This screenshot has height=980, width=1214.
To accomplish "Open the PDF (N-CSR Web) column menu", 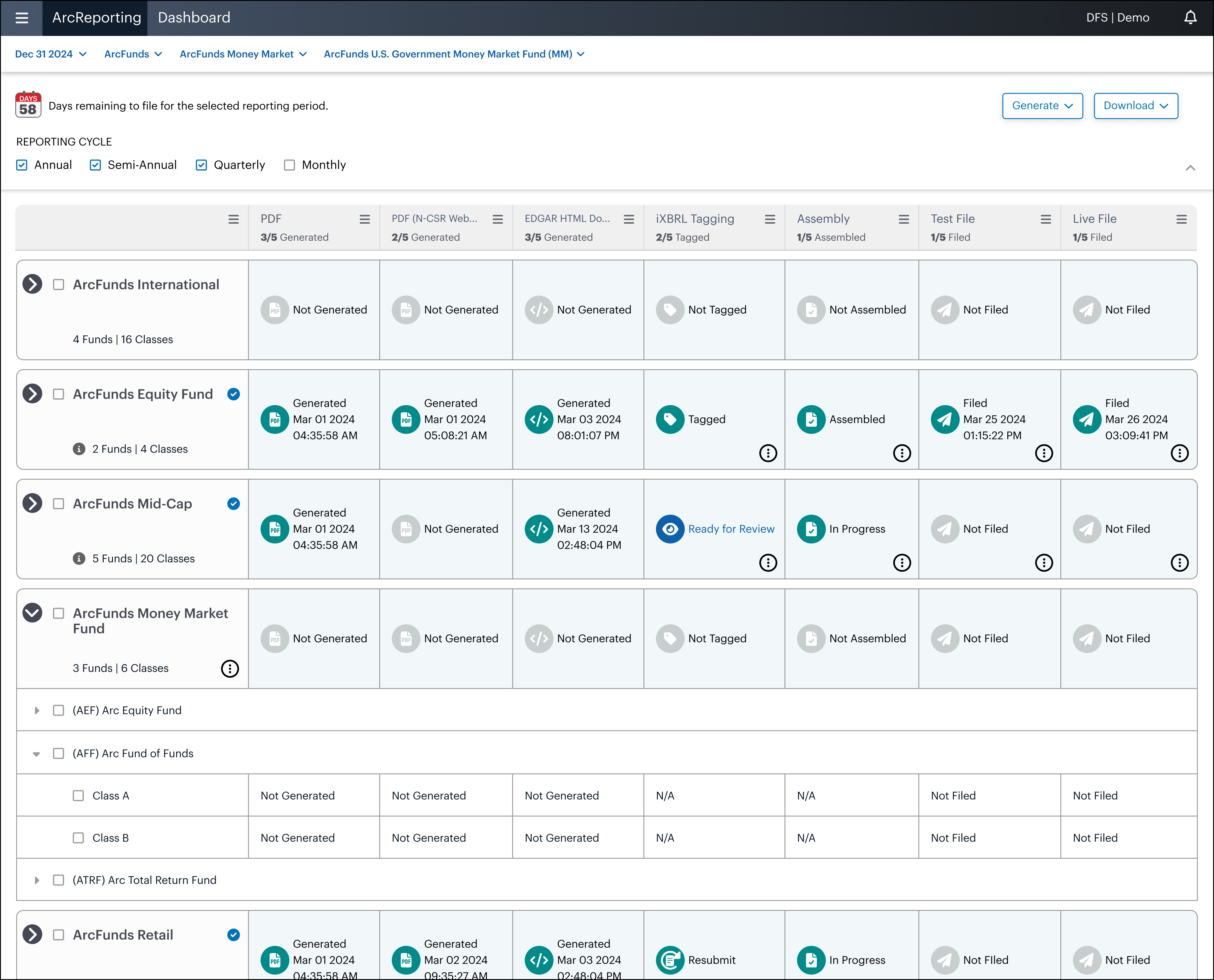I will click(x=498, y=219).
